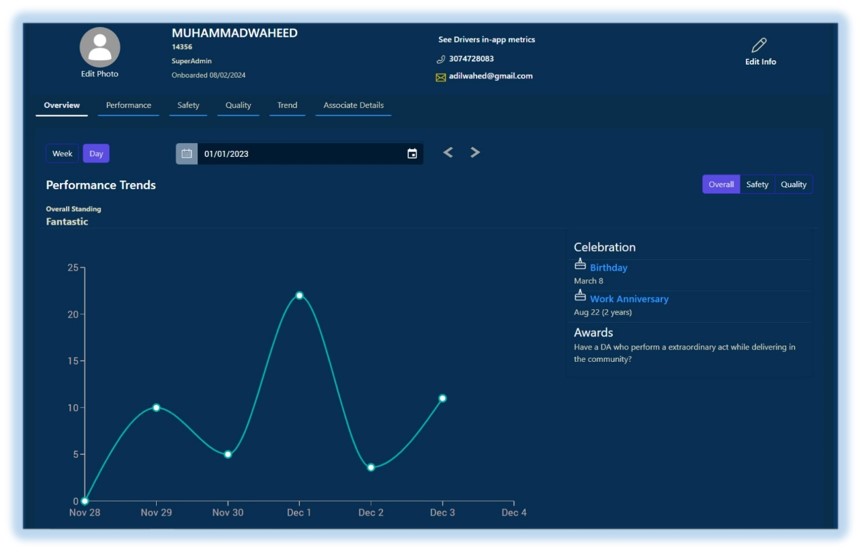This screenshot has height=552, width=861.
Task: Toggle the chart to Safety trends
Action: (757, 185)
